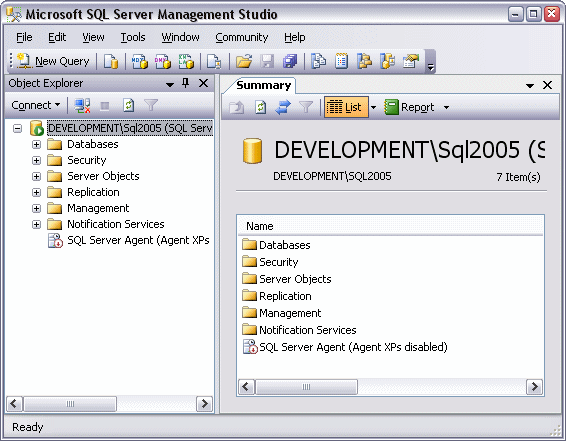The height and width of the screenshot is (441, 566).
Task: Click Refresh icon in Summary toolbar
Action: (261, 107)
